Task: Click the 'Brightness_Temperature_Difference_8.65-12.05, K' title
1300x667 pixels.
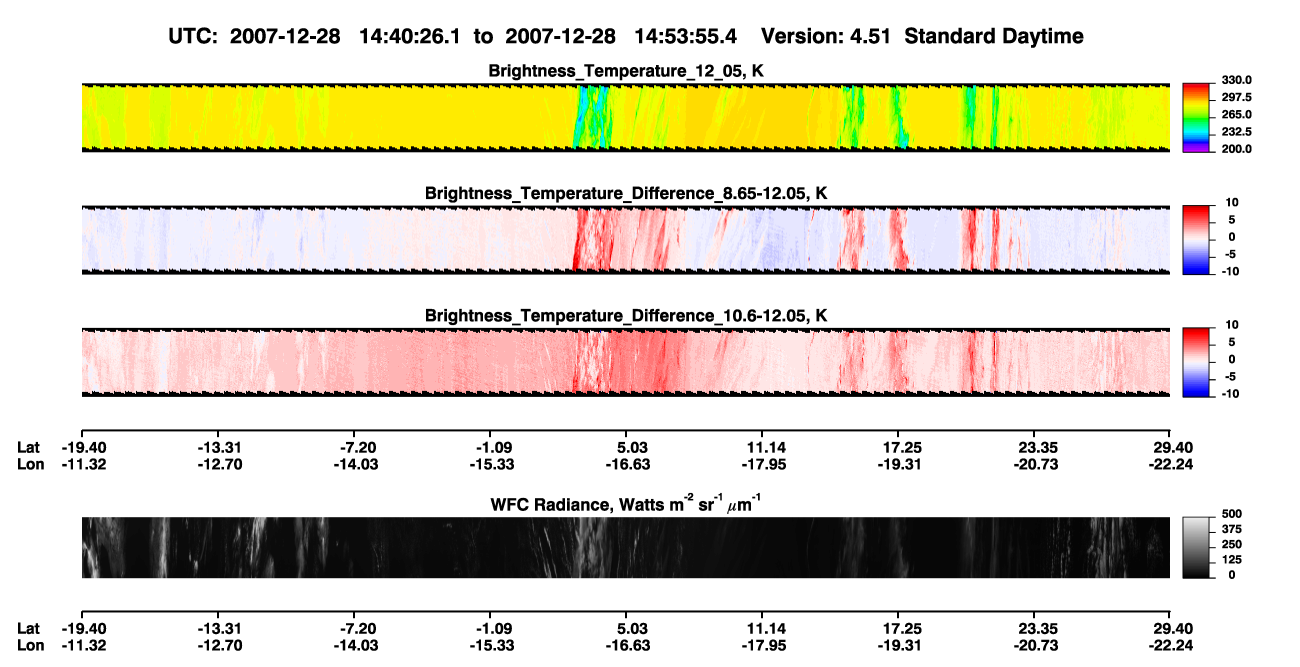Action: coord(626,193)
